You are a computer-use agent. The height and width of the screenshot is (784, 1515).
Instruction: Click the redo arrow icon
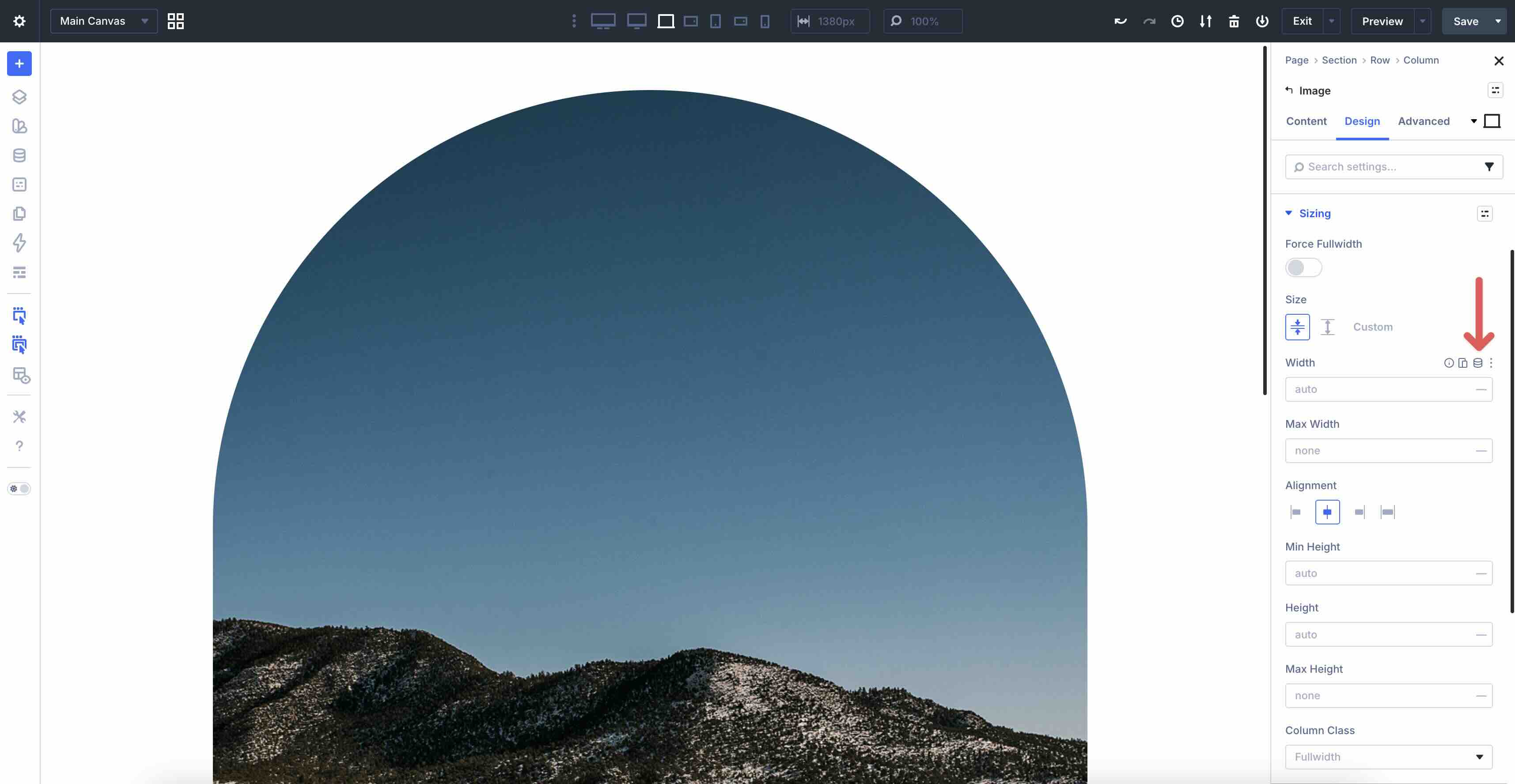tap(1148, 21)
